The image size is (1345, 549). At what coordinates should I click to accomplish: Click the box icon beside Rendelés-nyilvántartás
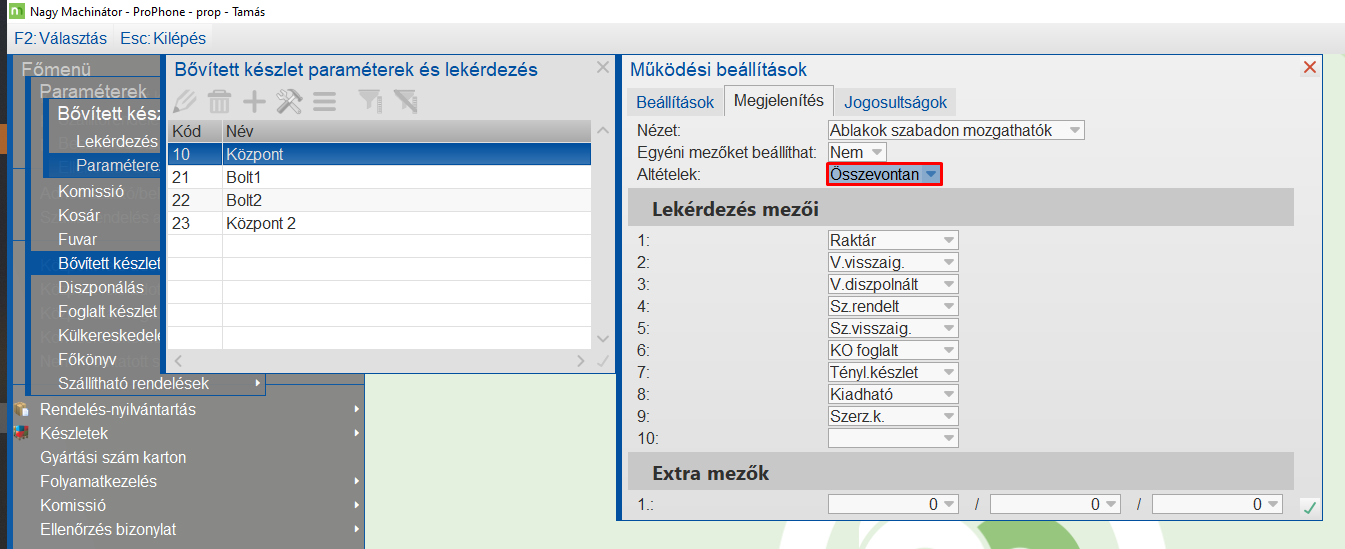coord(22,409)
